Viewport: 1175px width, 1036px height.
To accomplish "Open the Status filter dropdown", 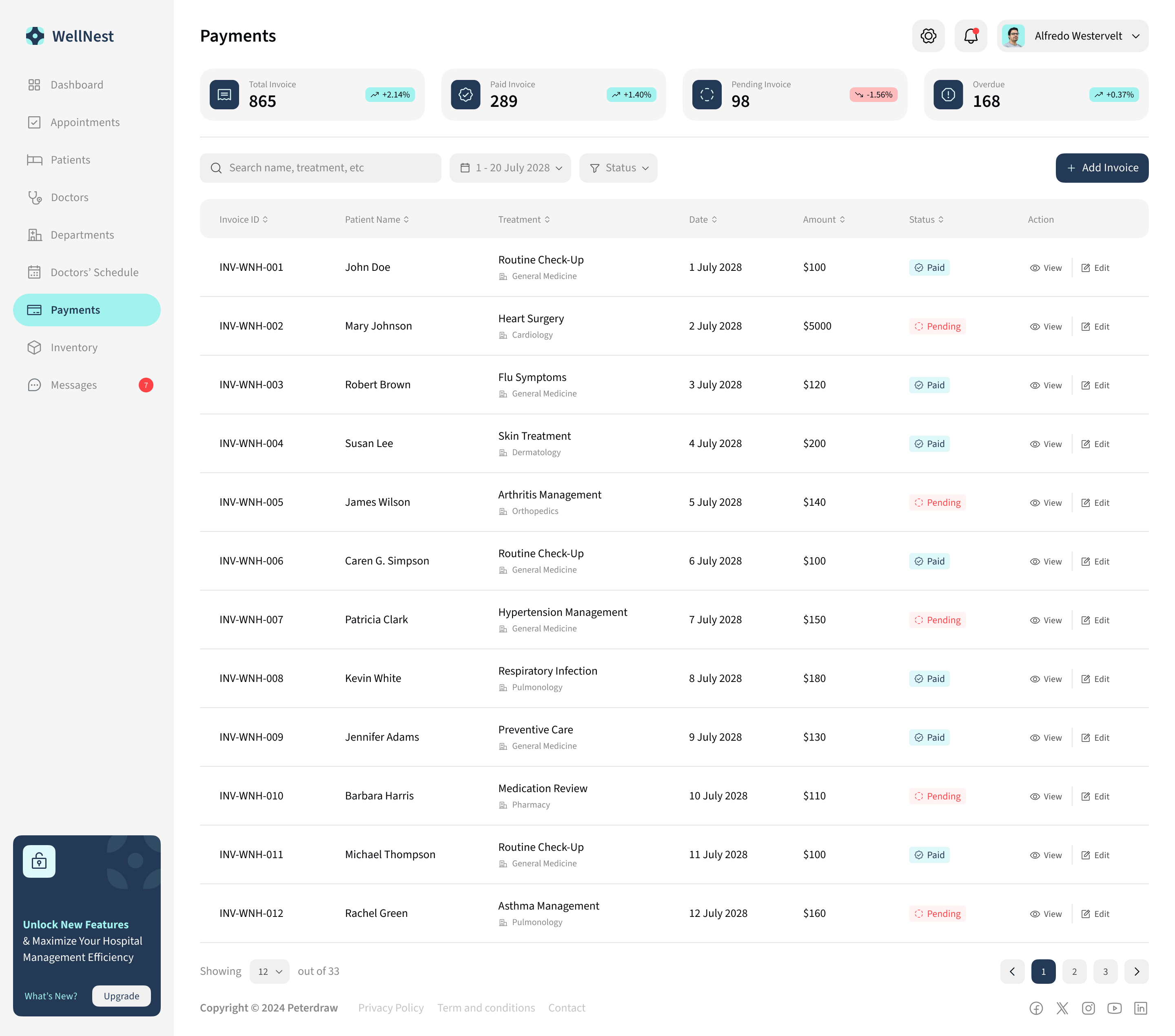I will click(618, 168).
